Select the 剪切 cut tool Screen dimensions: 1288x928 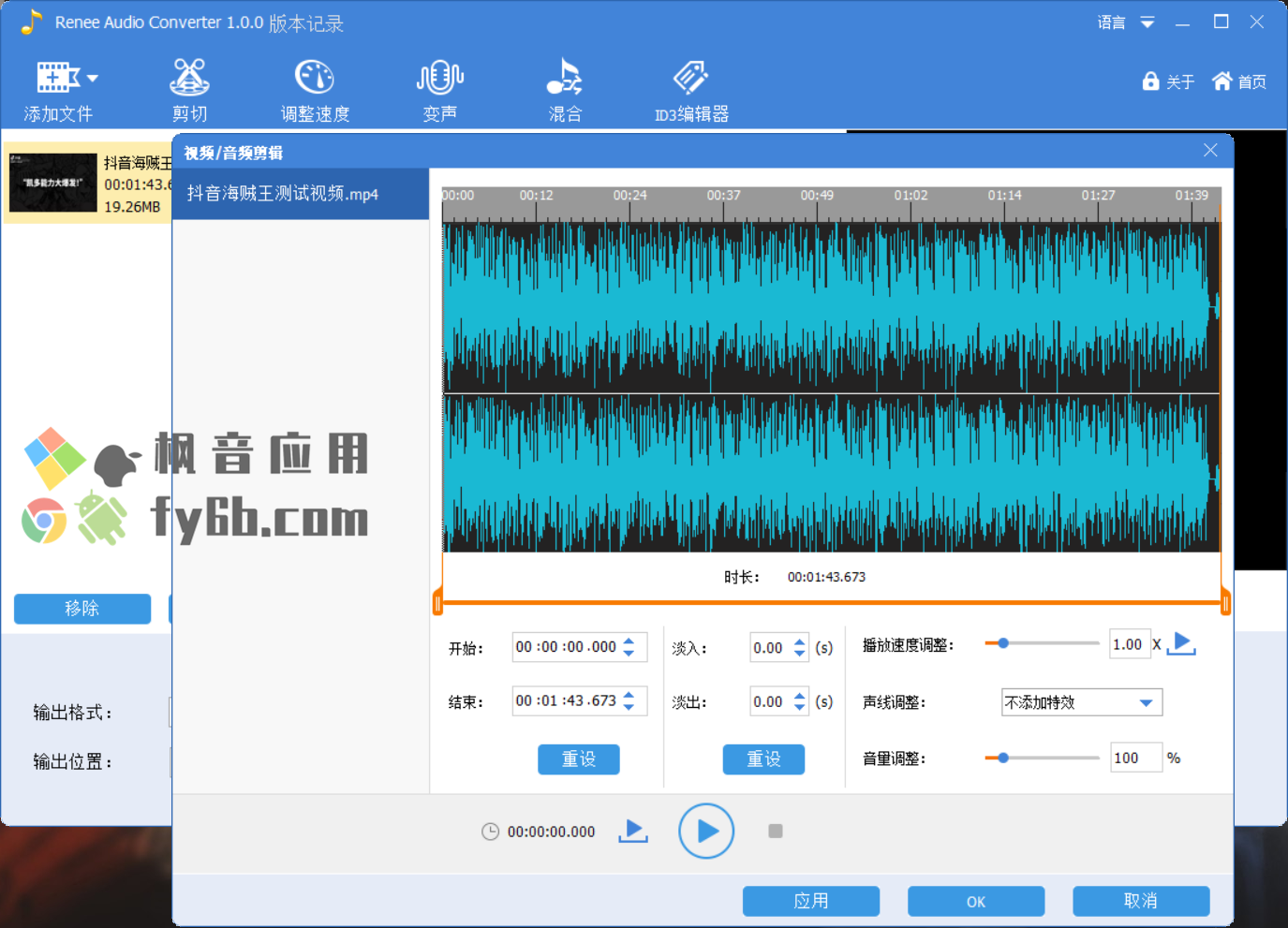(x=189, y=92)
